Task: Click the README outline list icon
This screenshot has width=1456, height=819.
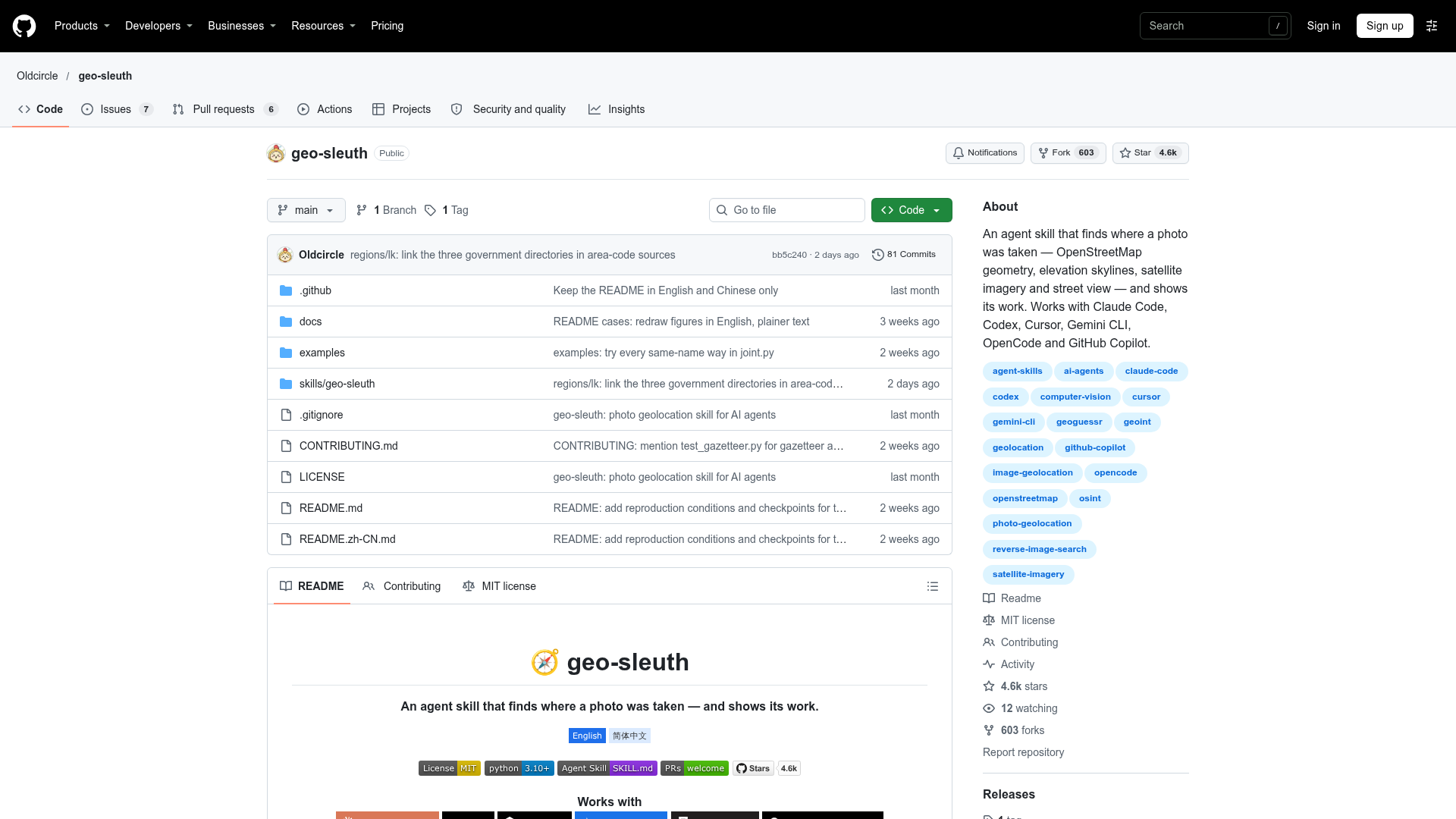Action: (x=933, y=586)
